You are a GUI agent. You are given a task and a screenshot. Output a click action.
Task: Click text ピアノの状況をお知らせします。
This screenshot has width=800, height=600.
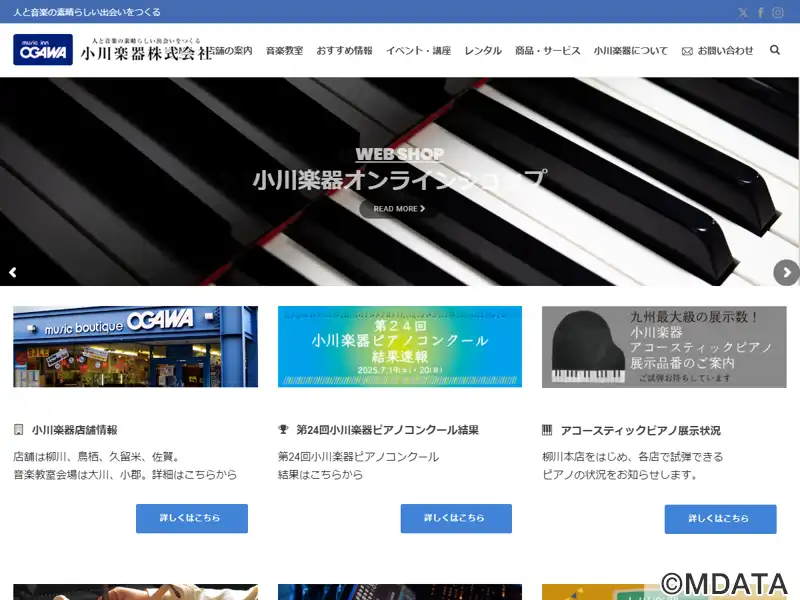[x=620, y=474]
